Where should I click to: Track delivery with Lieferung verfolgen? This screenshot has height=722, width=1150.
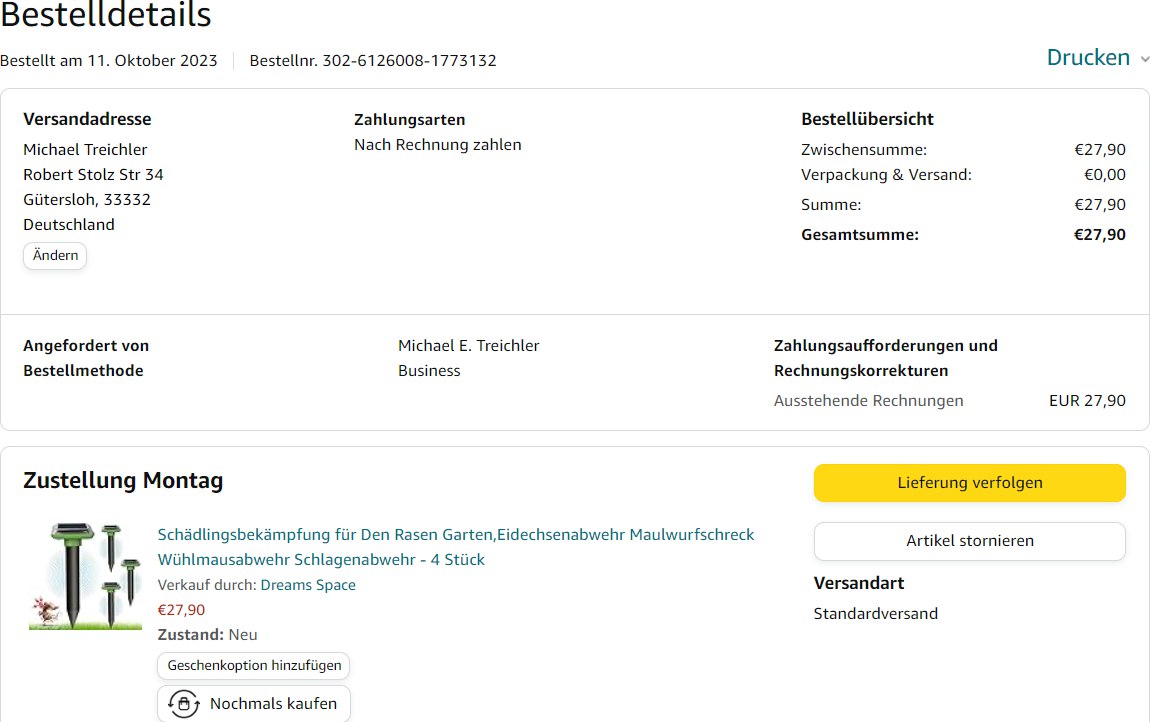(x=969, y=483)
